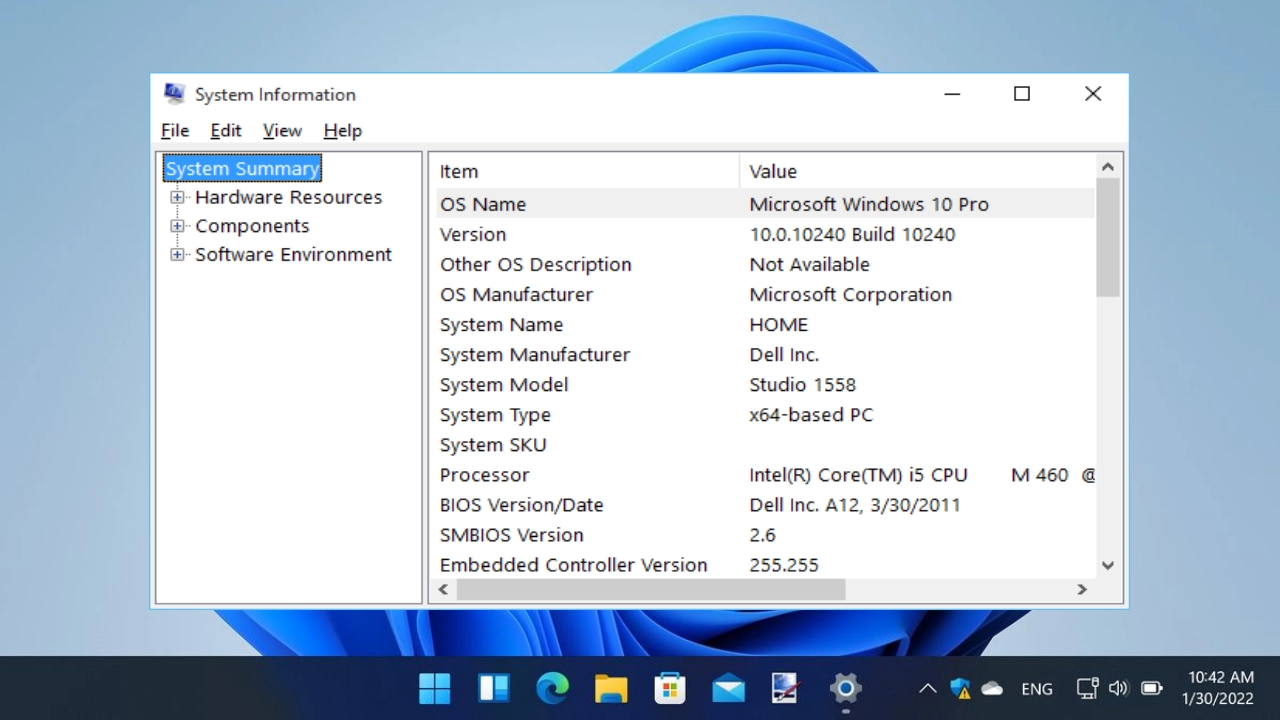Select the System SKU row
Screen dimensions: 1280x720
(x=765, y=444)
